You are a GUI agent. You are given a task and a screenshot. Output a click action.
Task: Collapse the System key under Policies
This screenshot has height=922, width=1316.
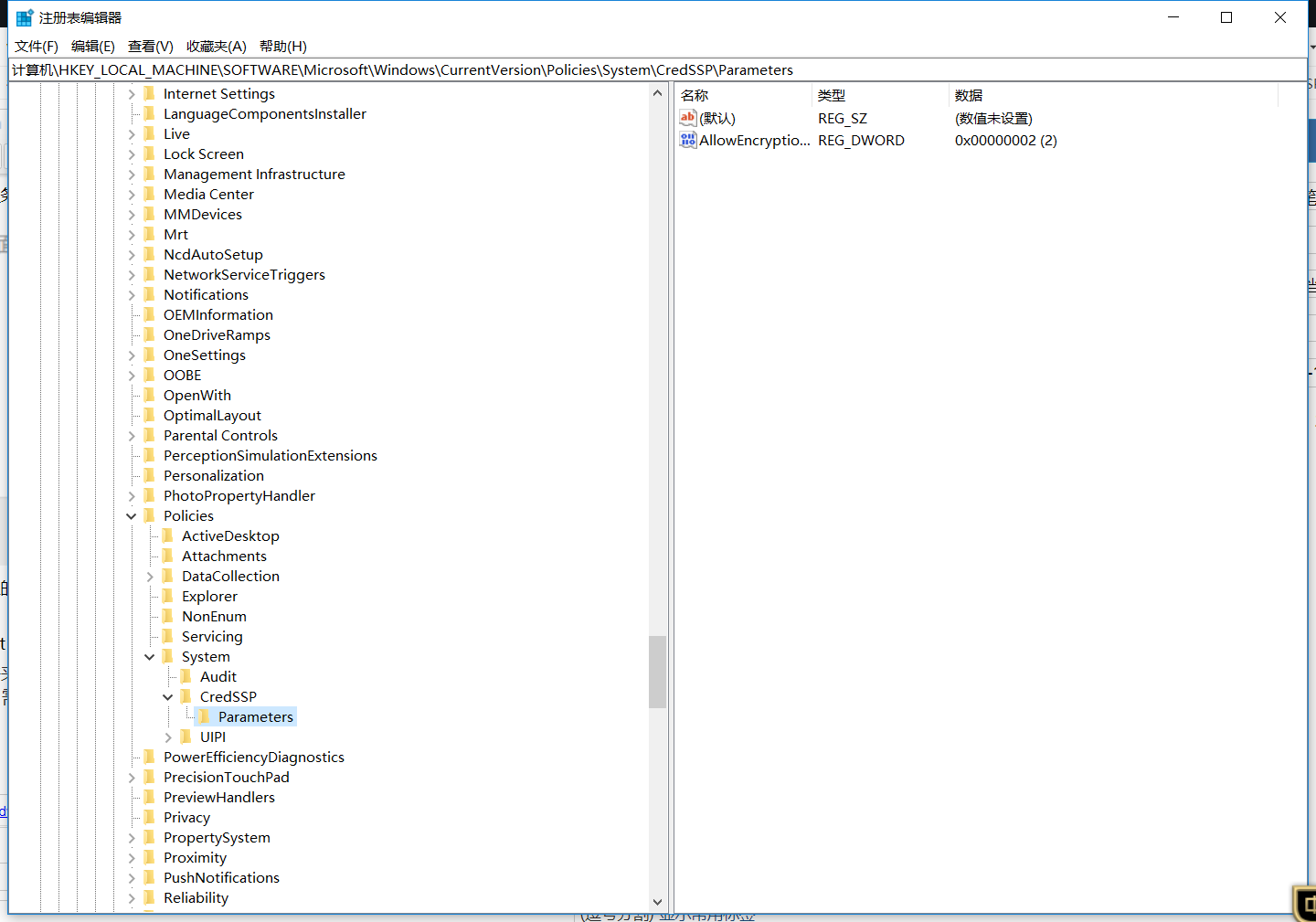(150, 657)
